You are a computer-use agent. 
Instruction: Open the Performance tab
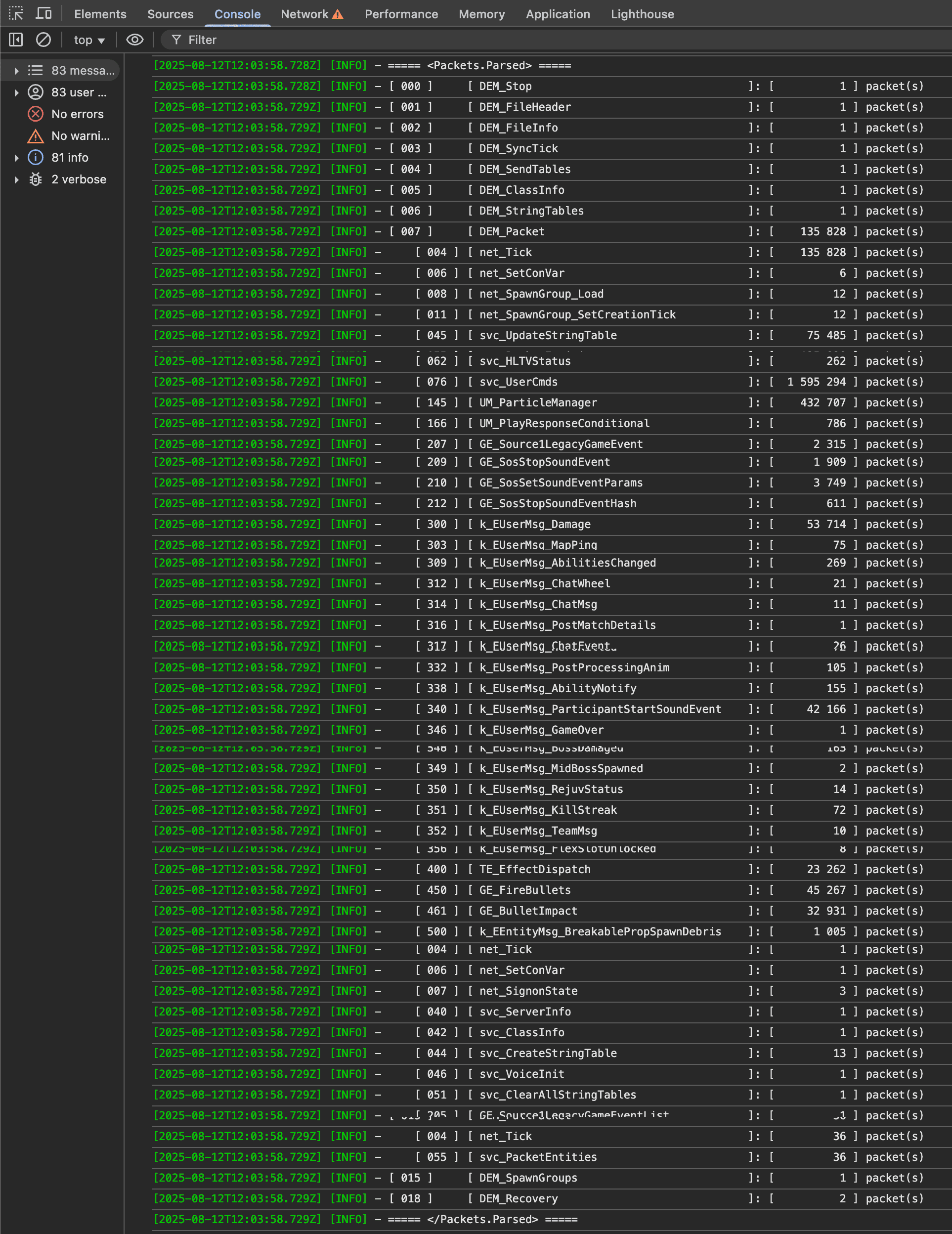click(x=401, y=14)
